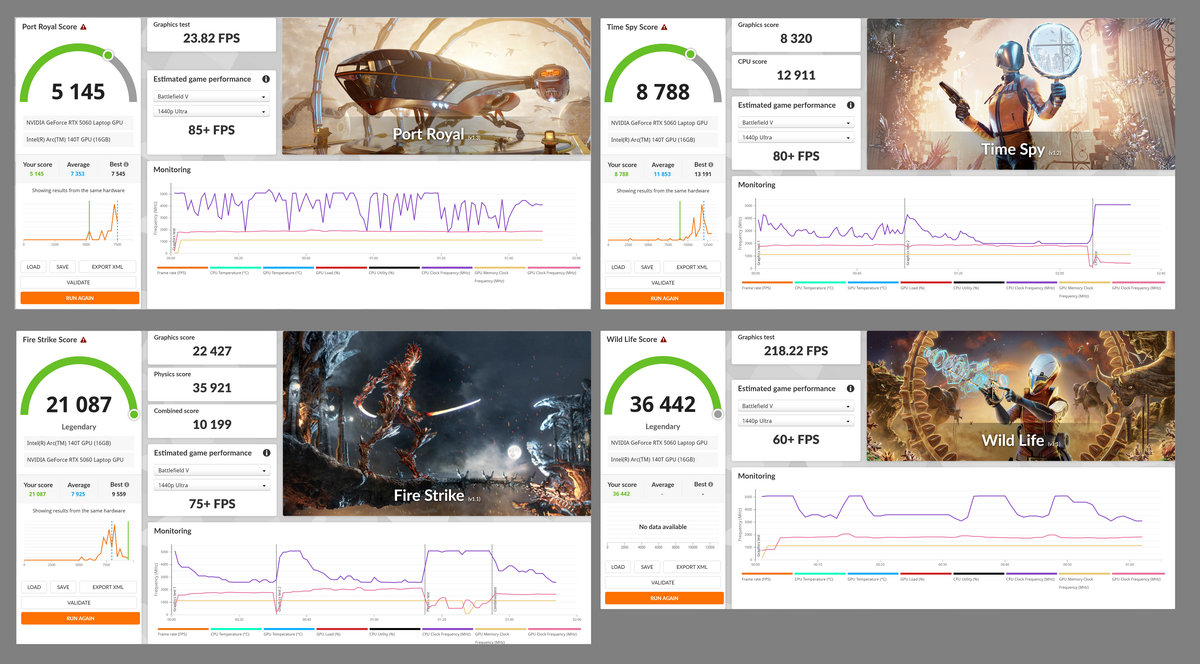
Task: Toggle GPU Clock Frequency legend in Wild Life chart
Action: (1138, 578)
